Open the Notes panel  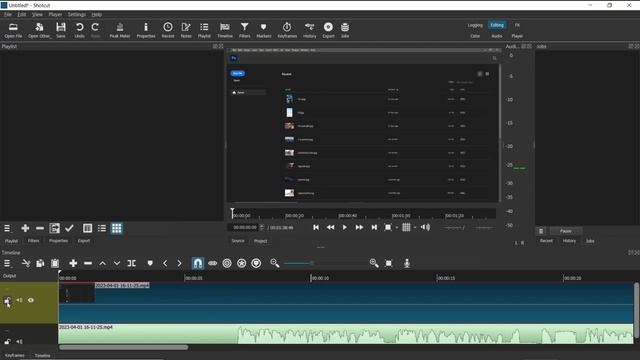point(186,30)
